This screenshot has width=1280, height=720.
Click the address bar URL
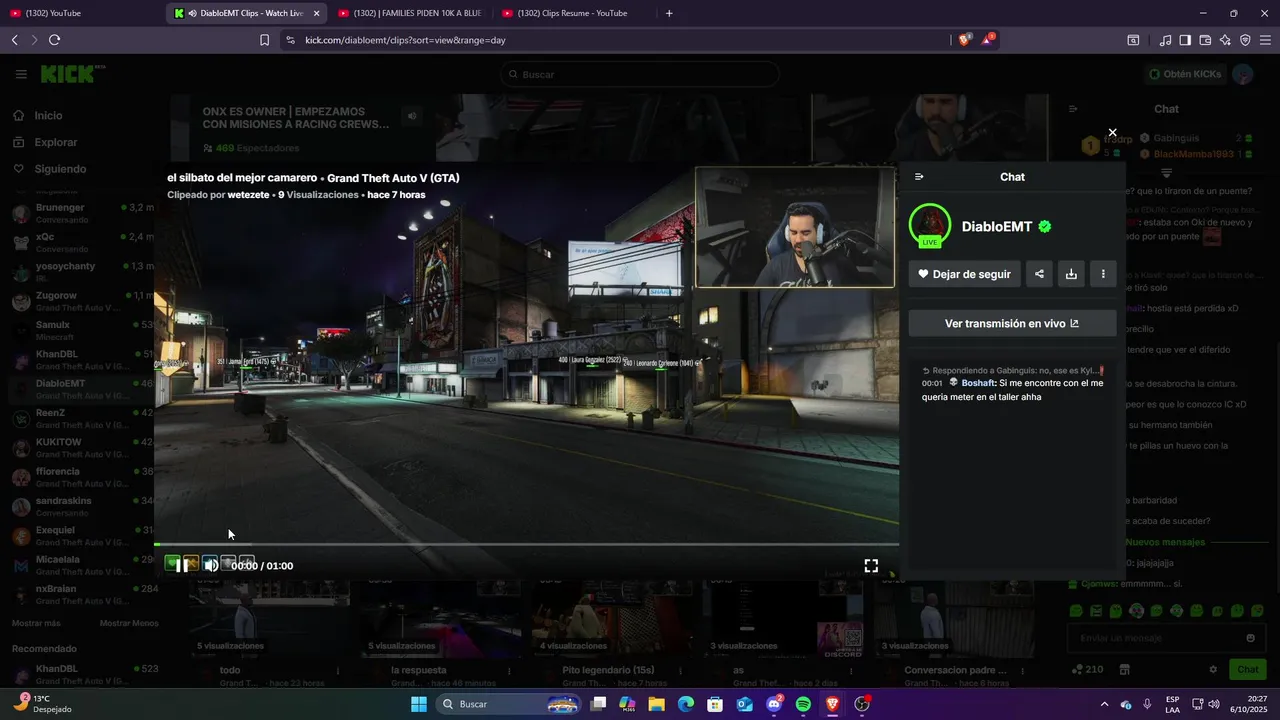(x=405, y=40)
